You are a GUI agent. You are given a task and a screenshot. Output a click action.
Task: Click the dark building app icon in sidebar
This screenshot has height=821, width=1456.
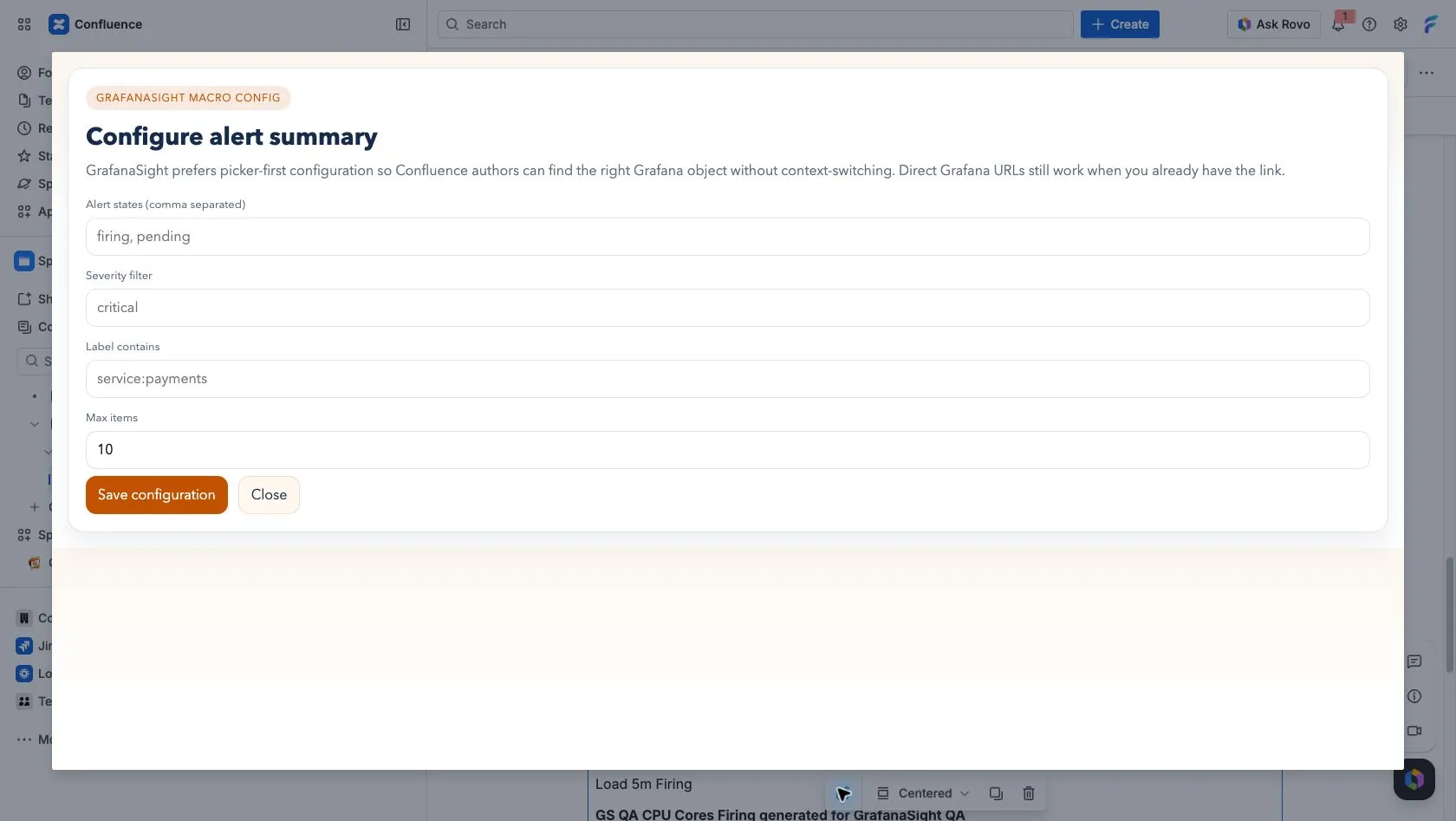click(x=24, y=618)
